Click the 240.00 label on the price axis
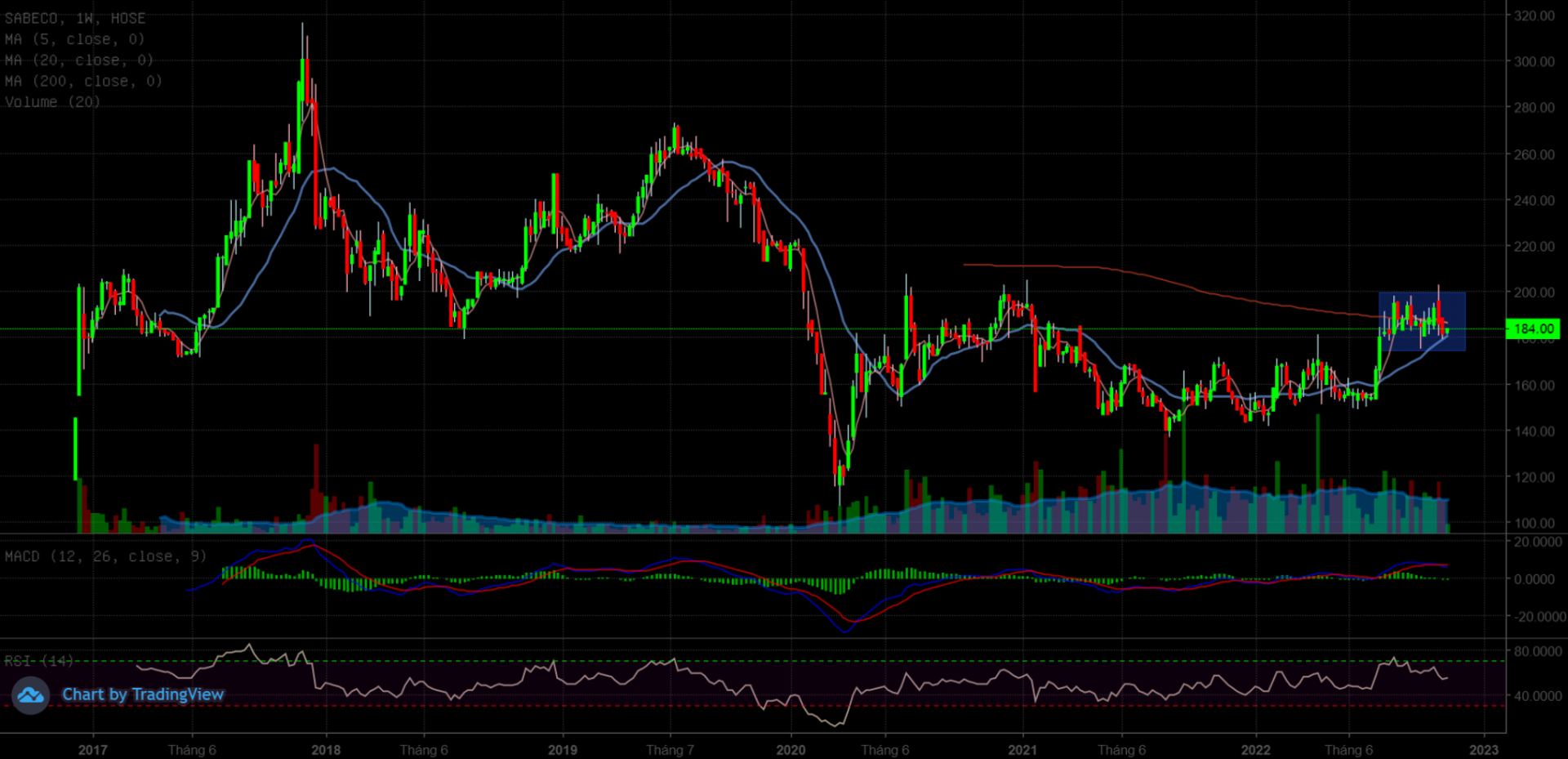 1534,200
